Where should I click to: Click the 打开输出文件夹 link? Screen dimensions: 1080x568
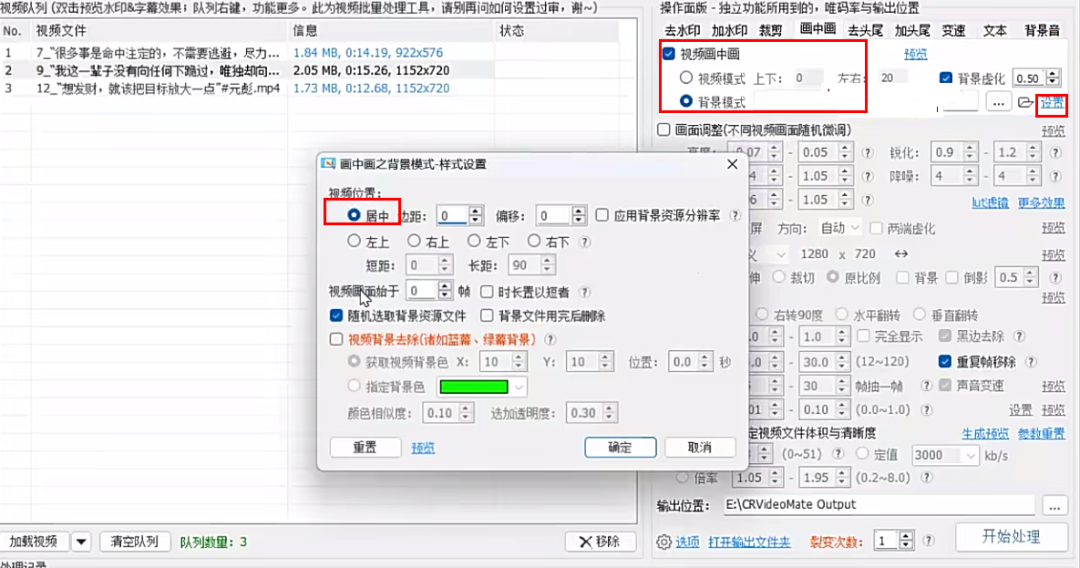pos(749,542)
